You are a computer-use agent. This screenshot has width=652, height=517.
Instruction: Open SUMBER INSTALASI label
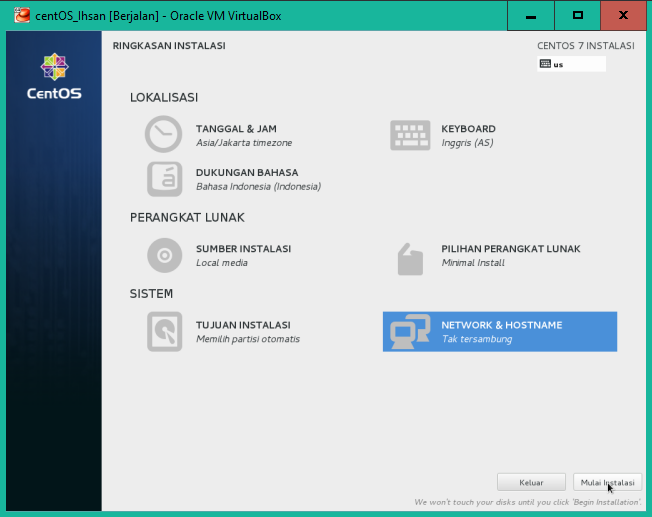[x=243, y=249]
